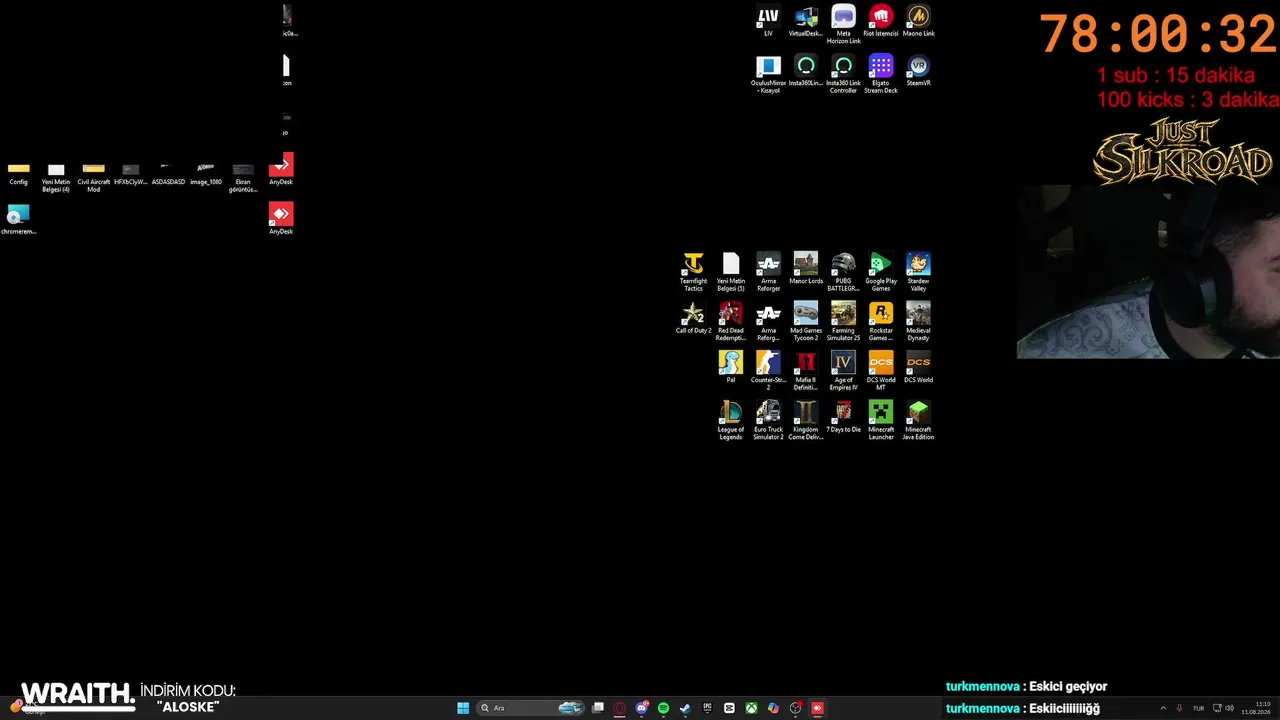Click Arma Reforger icon beside Manor Lords
This screenshot has width=1280, height=720.
768,273
